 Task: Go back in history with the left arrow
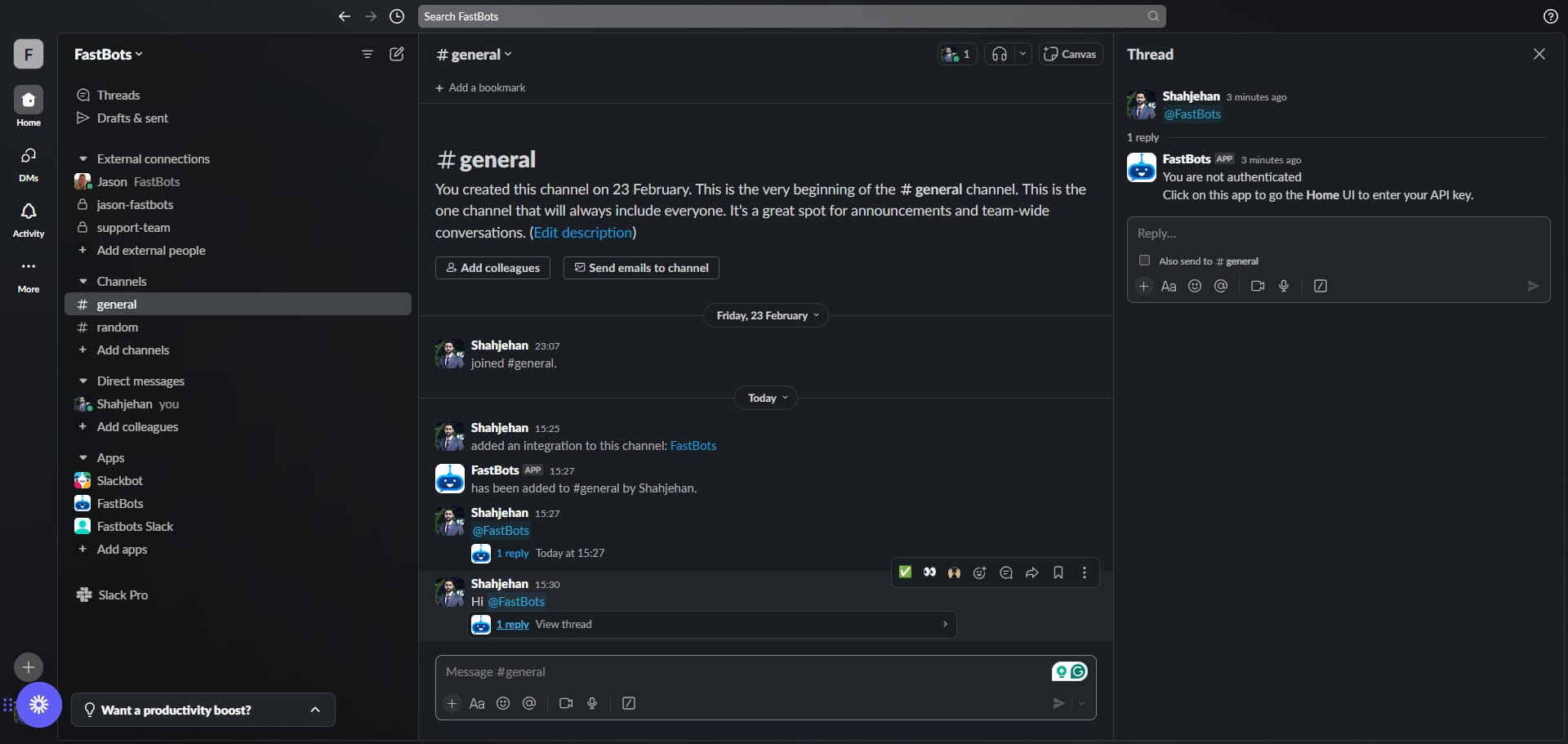[345, 16]
